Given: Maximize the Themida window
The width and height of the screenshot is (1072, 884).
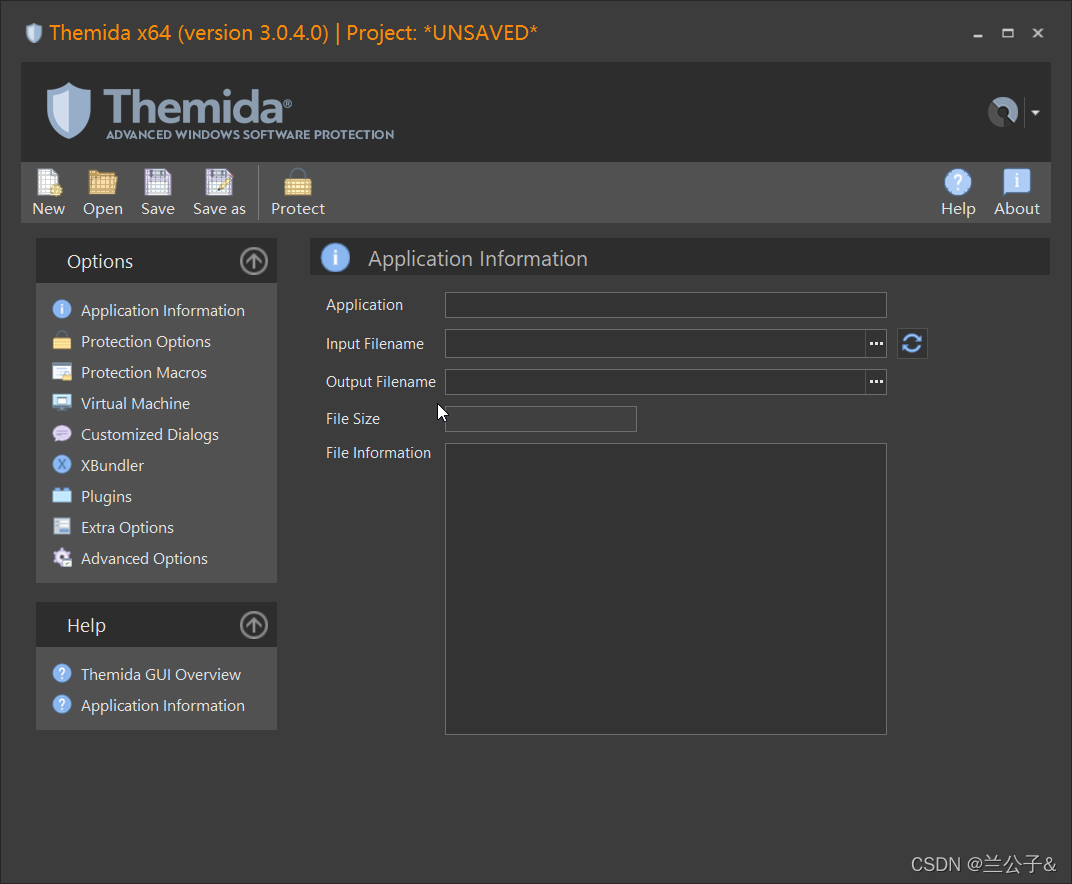Looking at the screenshot, I should pyautogui.click(x=1008, y=34).
